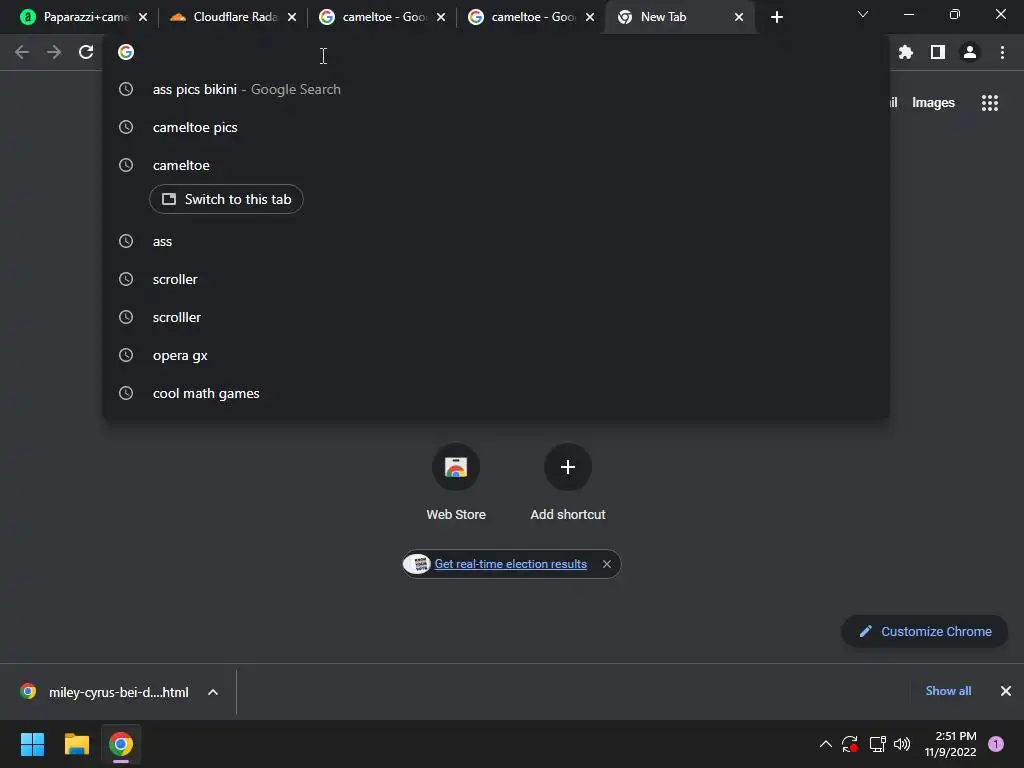Click the Switch to this tab button
This screenshot has width=1024, height=768.
tap(226, 199)
